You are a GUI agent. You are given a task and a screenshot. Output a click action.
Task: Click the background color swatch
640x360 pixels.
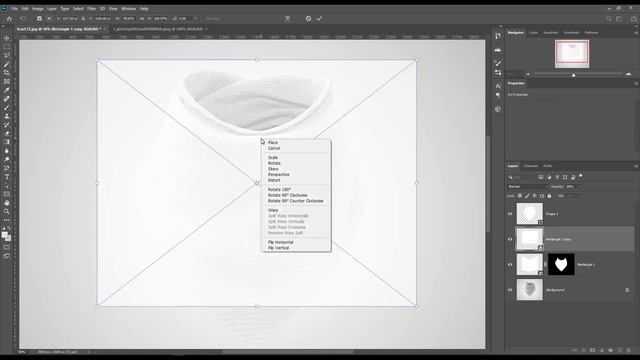[x=8, y=238]
